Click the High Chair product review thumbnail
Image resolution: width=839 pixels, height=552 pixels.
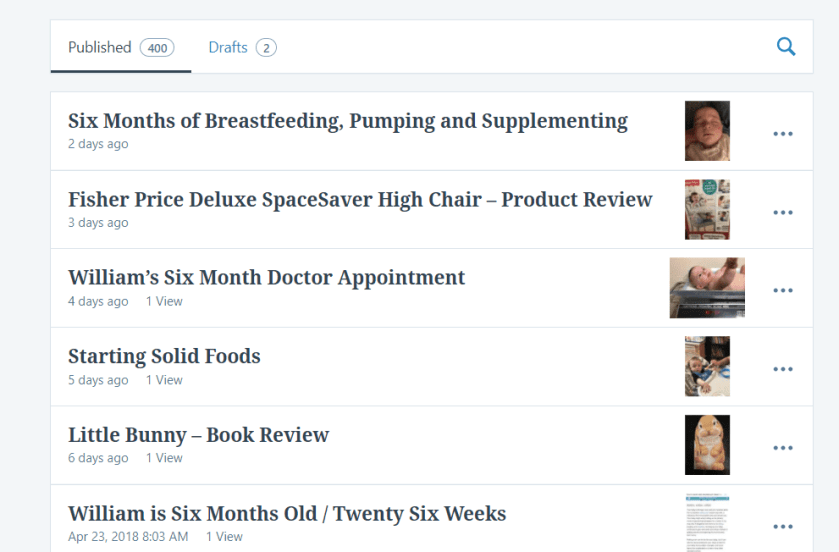point(707,209)
